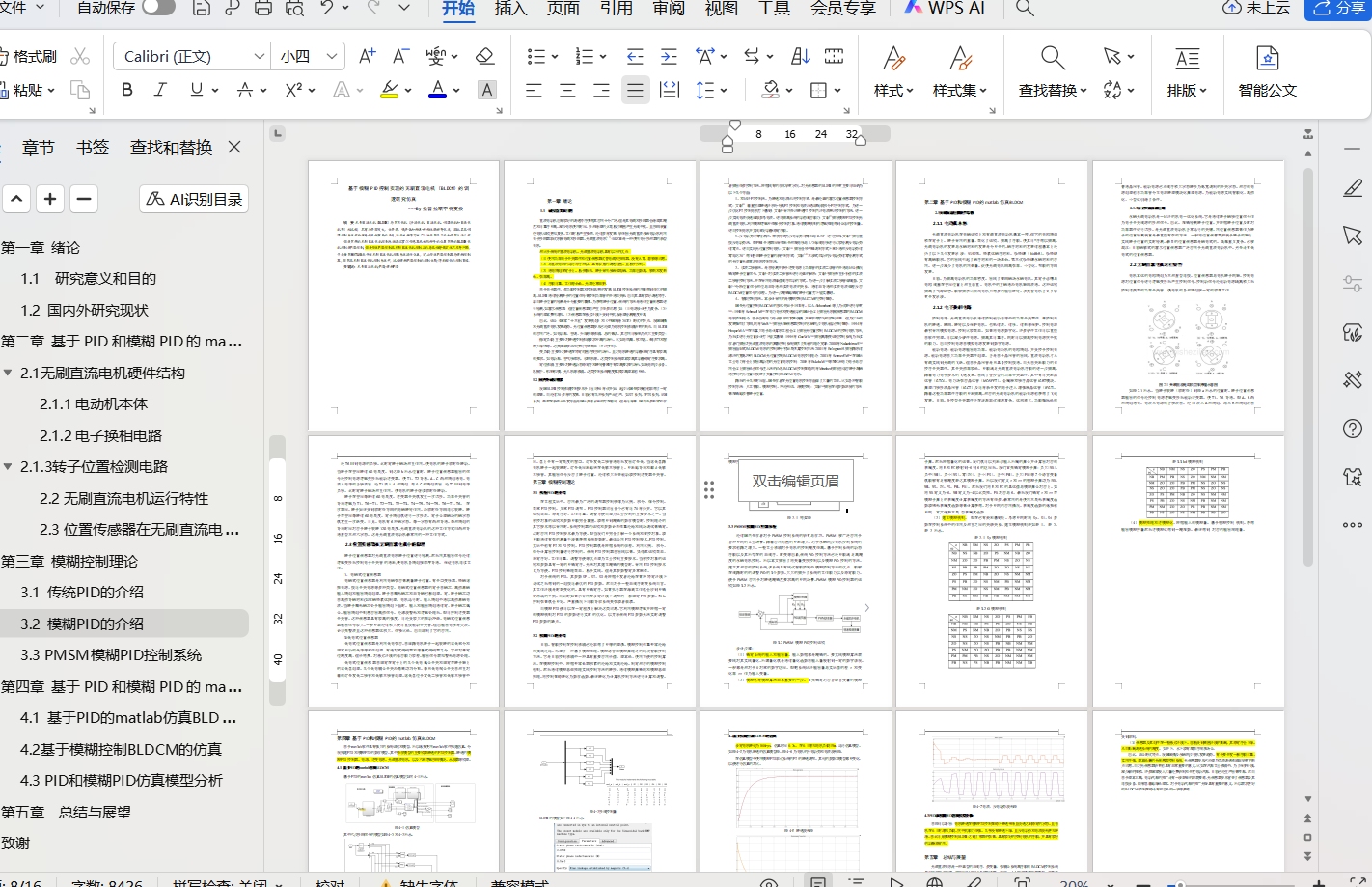Open the font size 小四 dropdown
The height and width of the screenshot is (887, 1372).
331,56
